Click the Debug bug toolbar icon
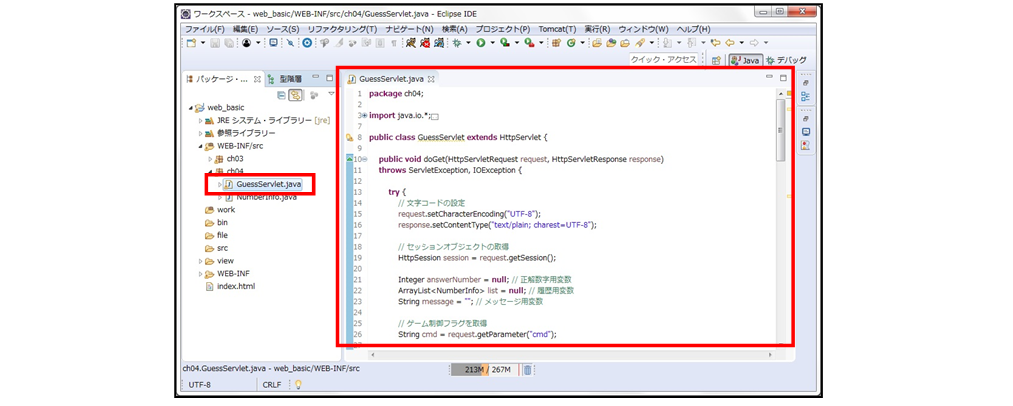This screenshot has width=1013, height=406. (458, 43)
